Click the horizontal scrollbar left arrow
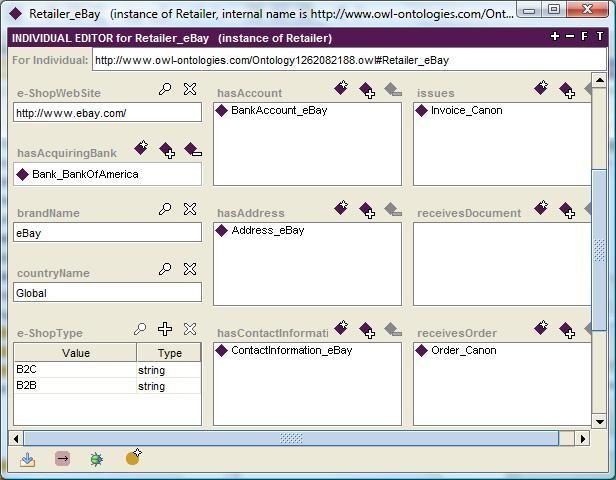The width and height of the screenshot is (616, 480). tap(16, 438)
